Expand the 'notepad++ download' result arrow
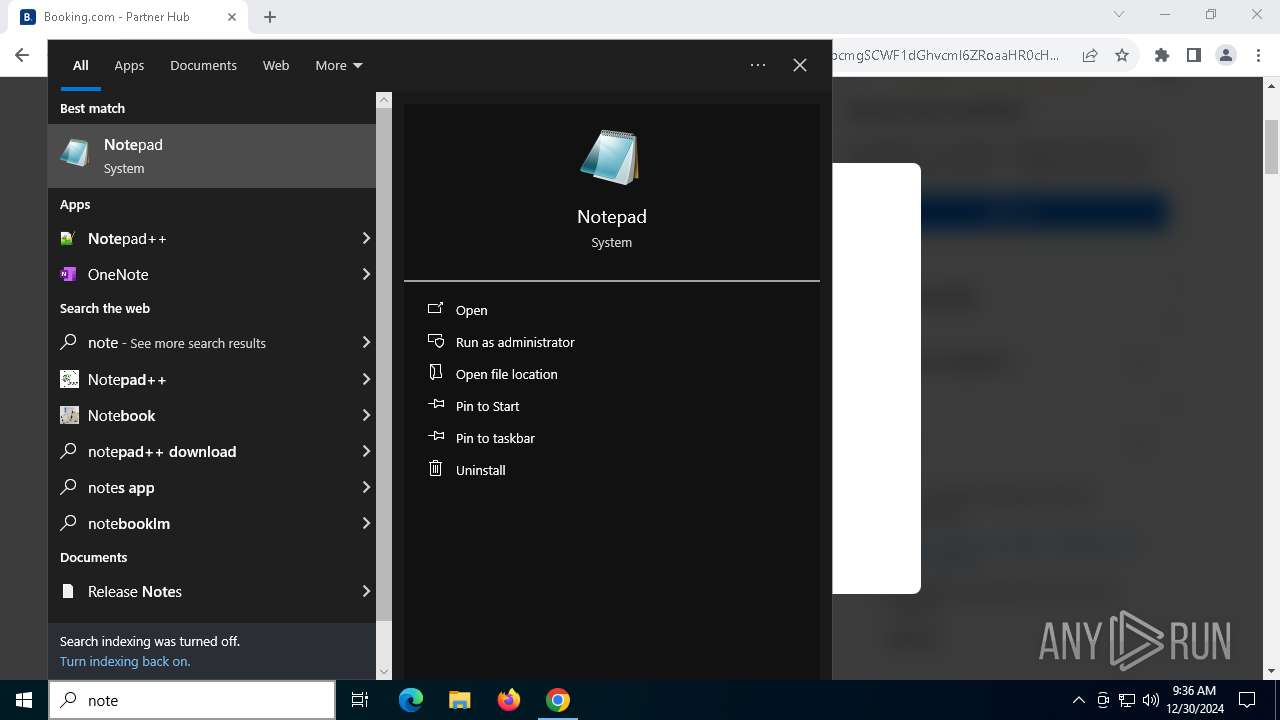The width and height of the screenshot is (1280, 720). point(366,451)
